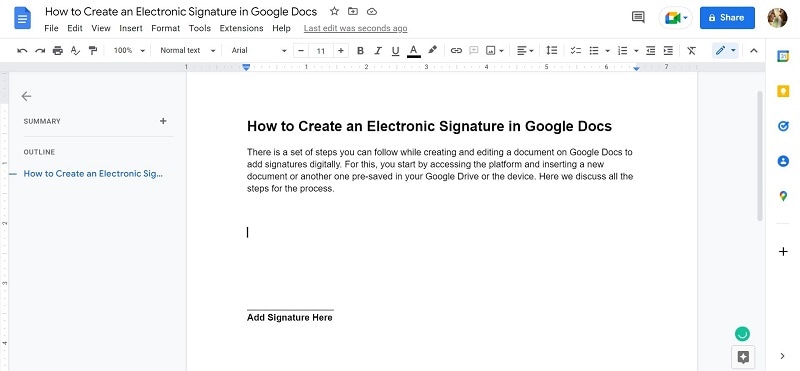Open the bulleted list options arrow

pyautogui.click(x=607, y=51)
